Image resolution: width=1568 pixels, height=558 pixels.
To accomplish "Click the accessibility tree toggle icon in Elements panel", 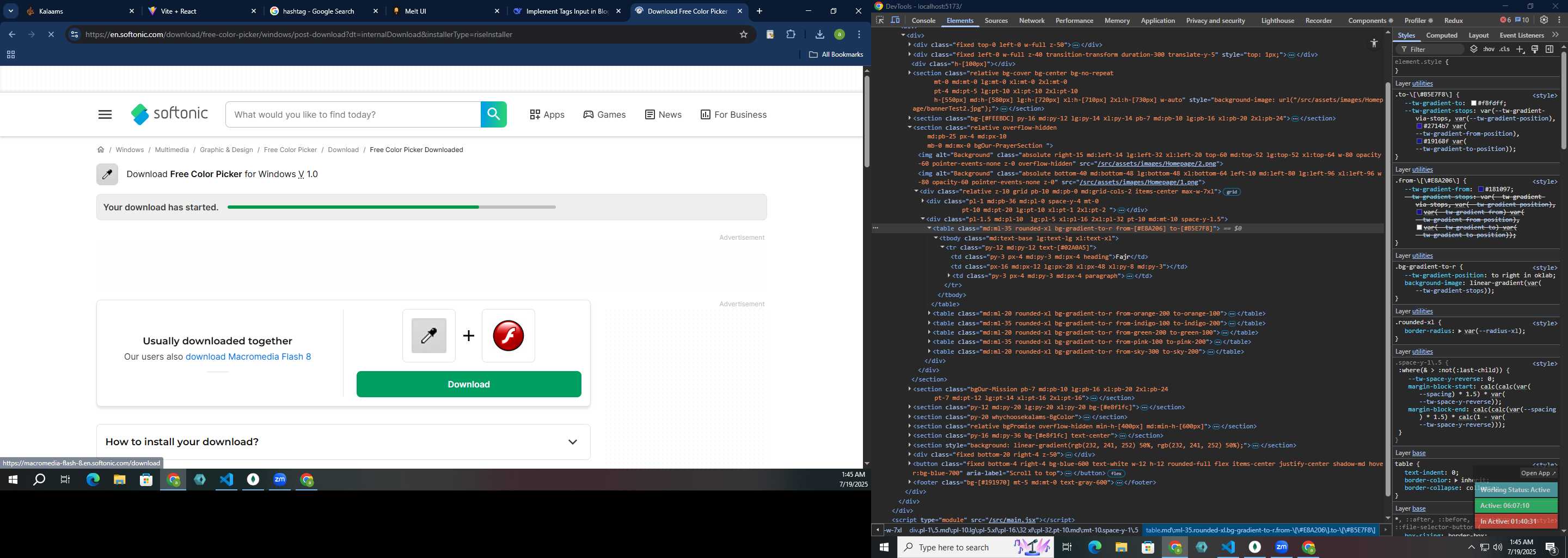I will [x=1374, y=43].
